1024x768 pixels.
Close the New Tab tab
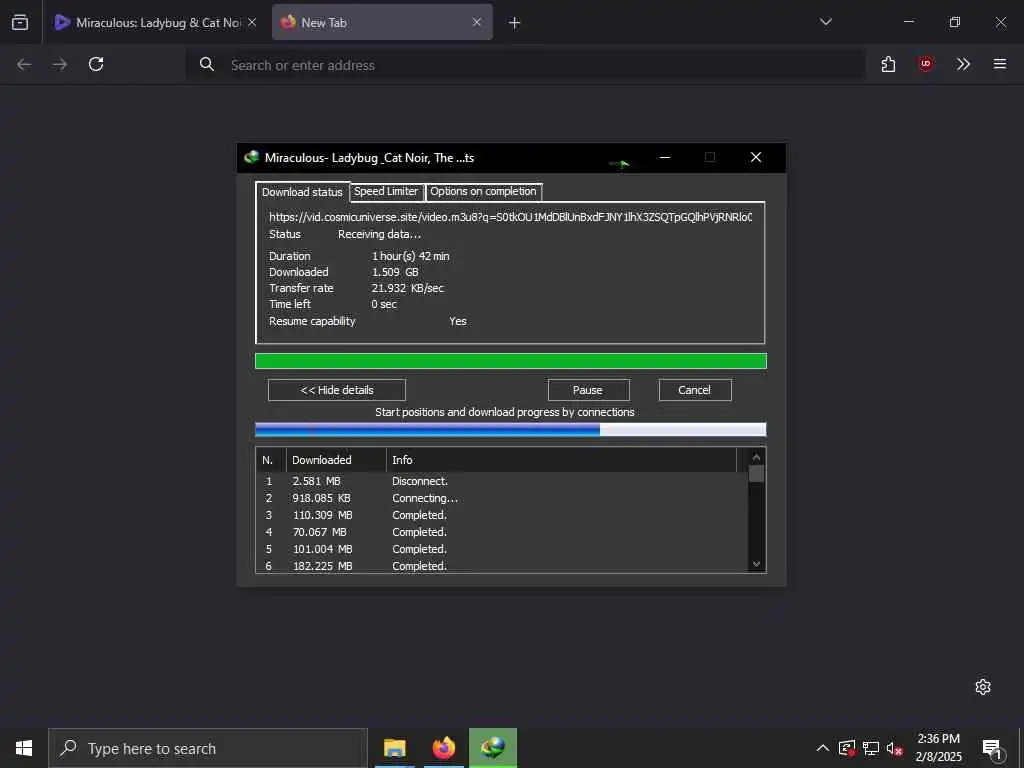[x=477, y=22]
